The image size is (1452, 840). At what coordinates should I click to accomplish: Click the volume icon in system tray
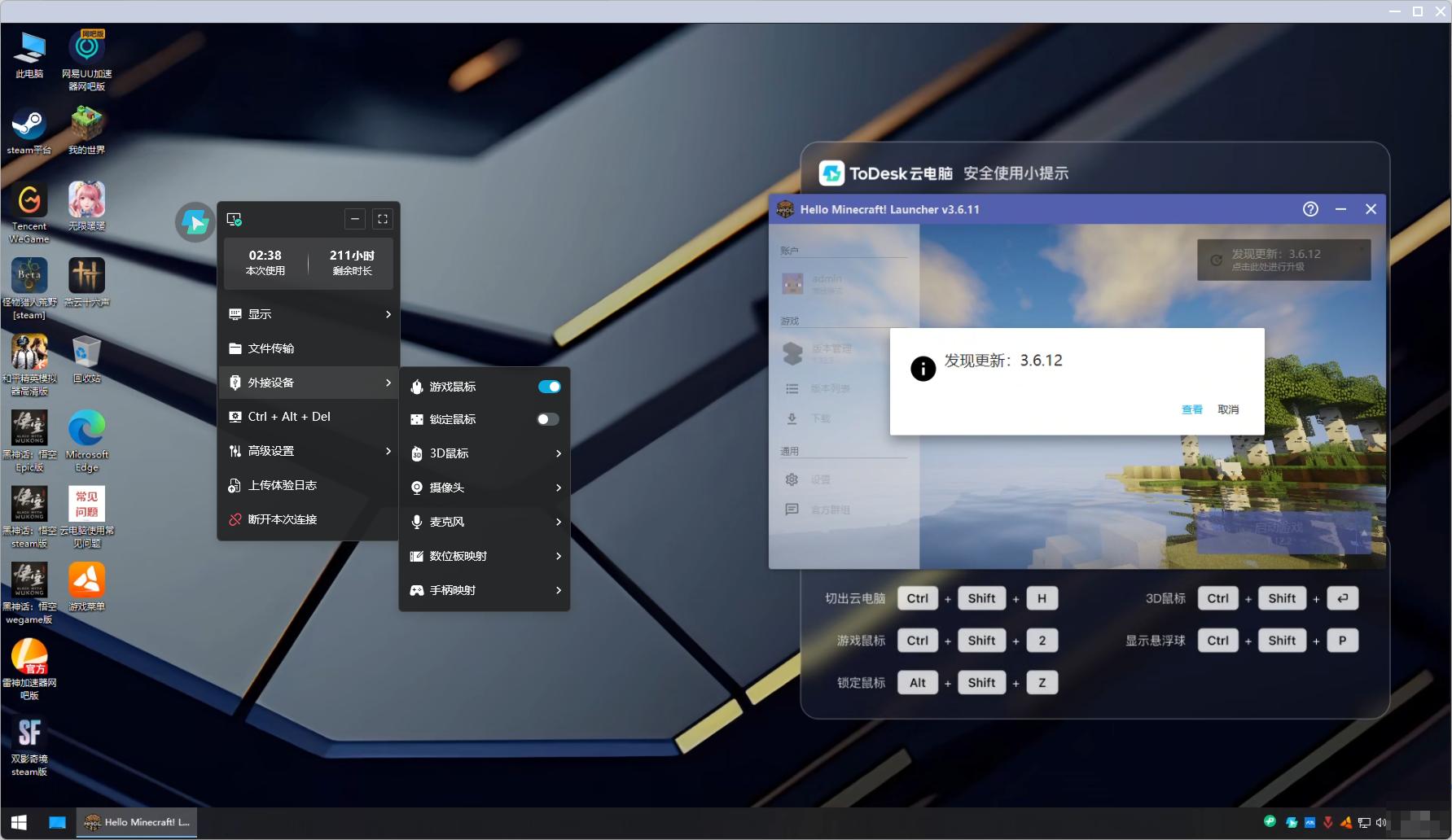click(1381, 822)
